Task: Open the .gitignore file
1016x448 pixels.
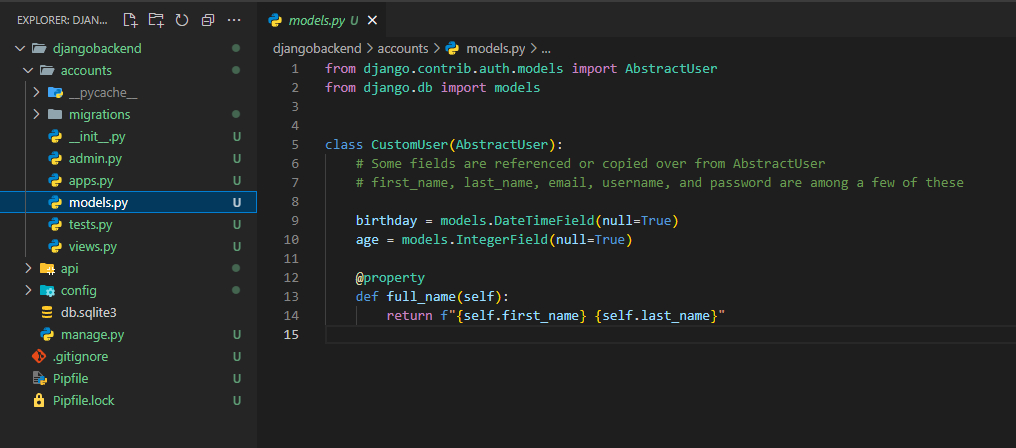Action: 80,356
